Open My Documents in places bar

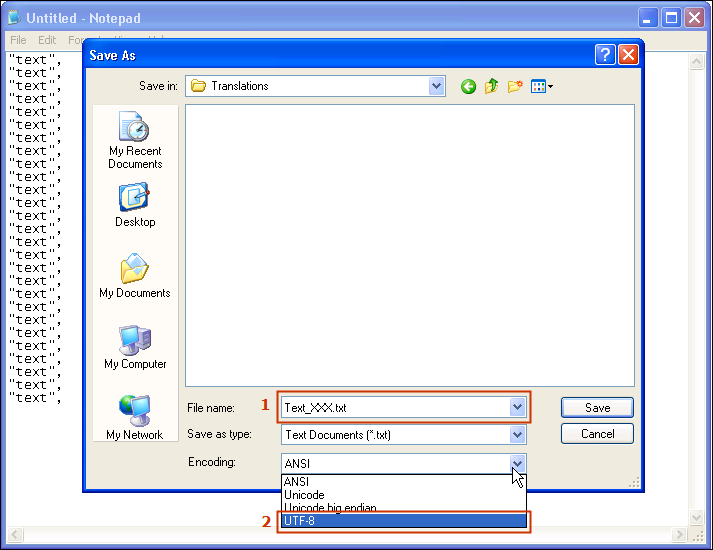(x=135, y=277)
